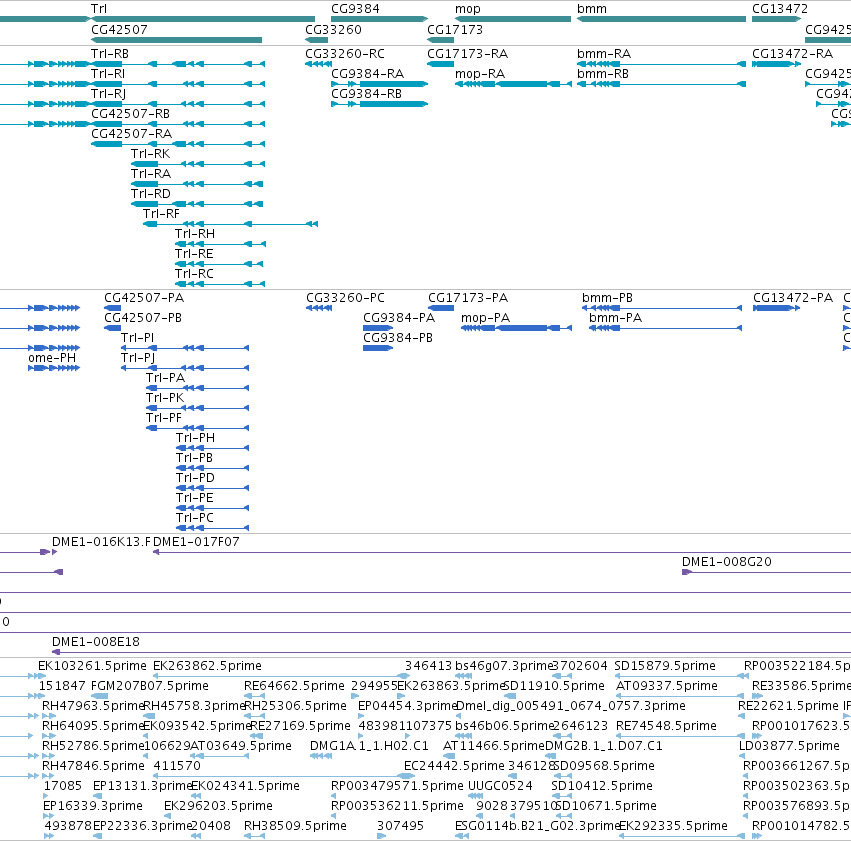Open the Trl-RE transcript
Viewport: 851px width, 841px height.
194,254
